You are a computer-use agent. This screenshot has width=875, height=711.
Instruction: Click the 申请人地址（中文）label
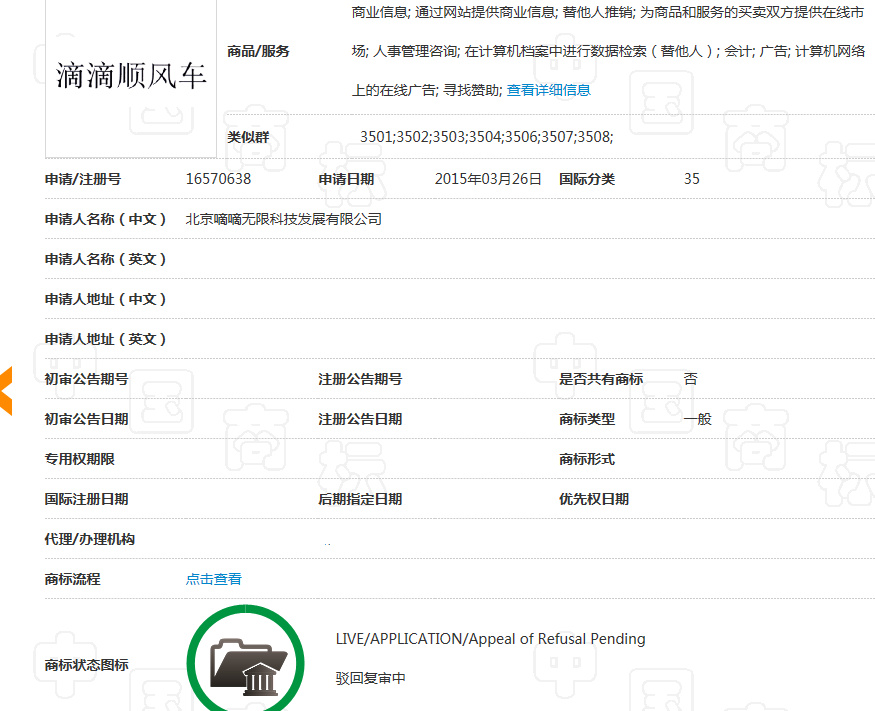click(105, 299)
